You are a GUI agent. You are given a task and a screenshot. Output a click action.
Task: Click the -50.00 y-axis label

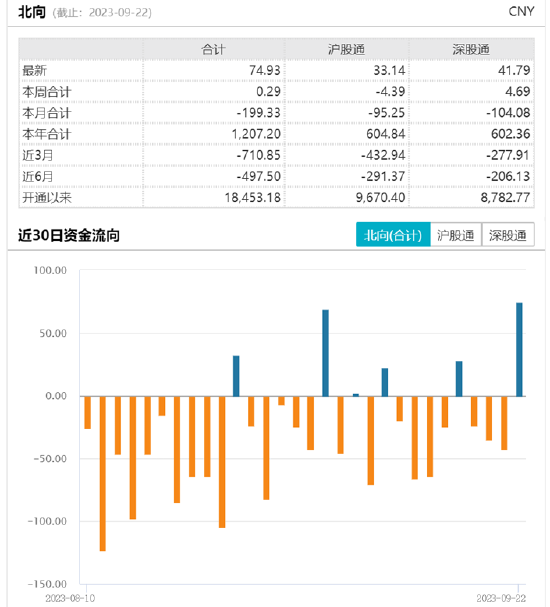50,459
